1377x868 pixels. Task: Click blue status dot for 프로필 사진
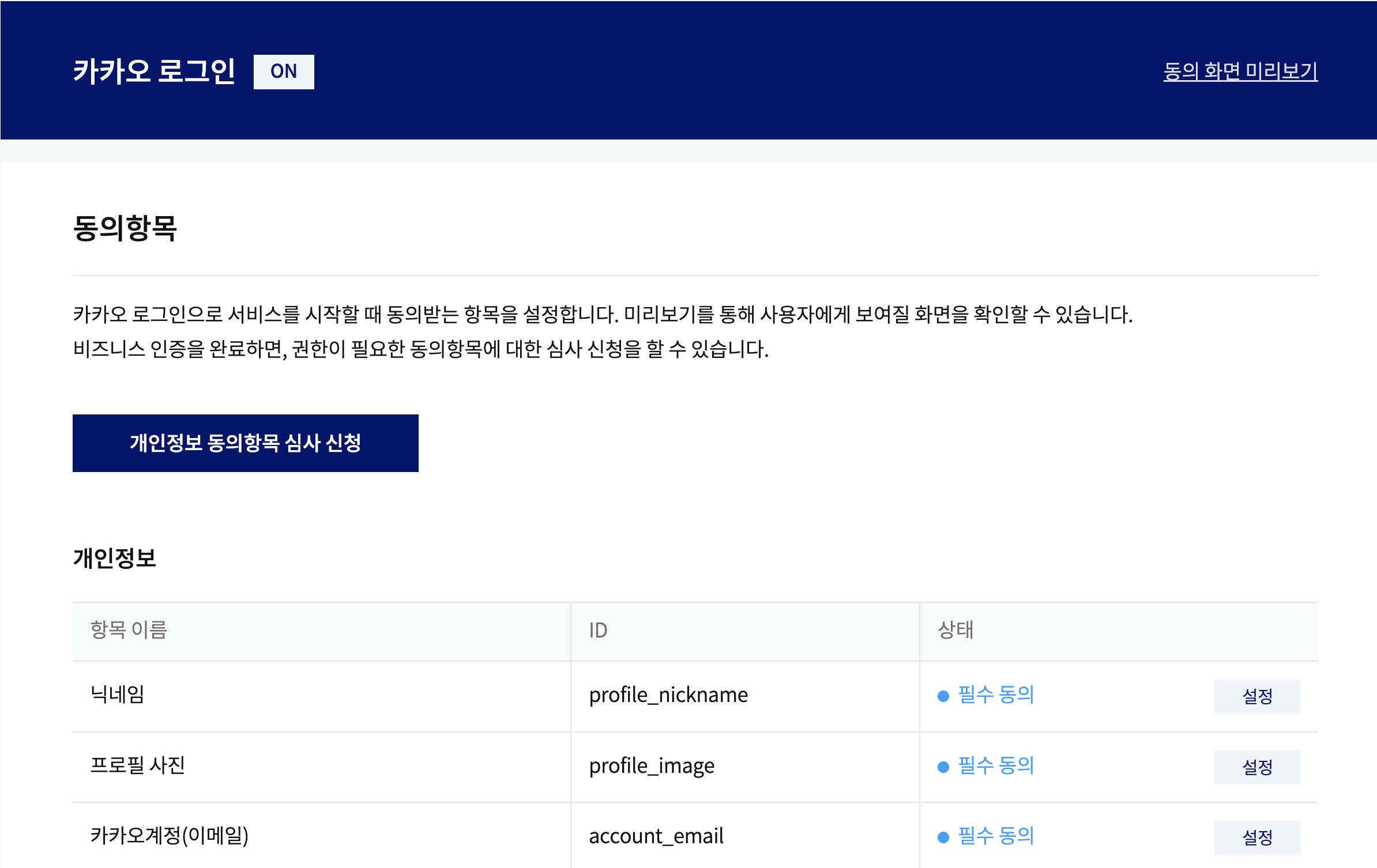tap(943, 767)
